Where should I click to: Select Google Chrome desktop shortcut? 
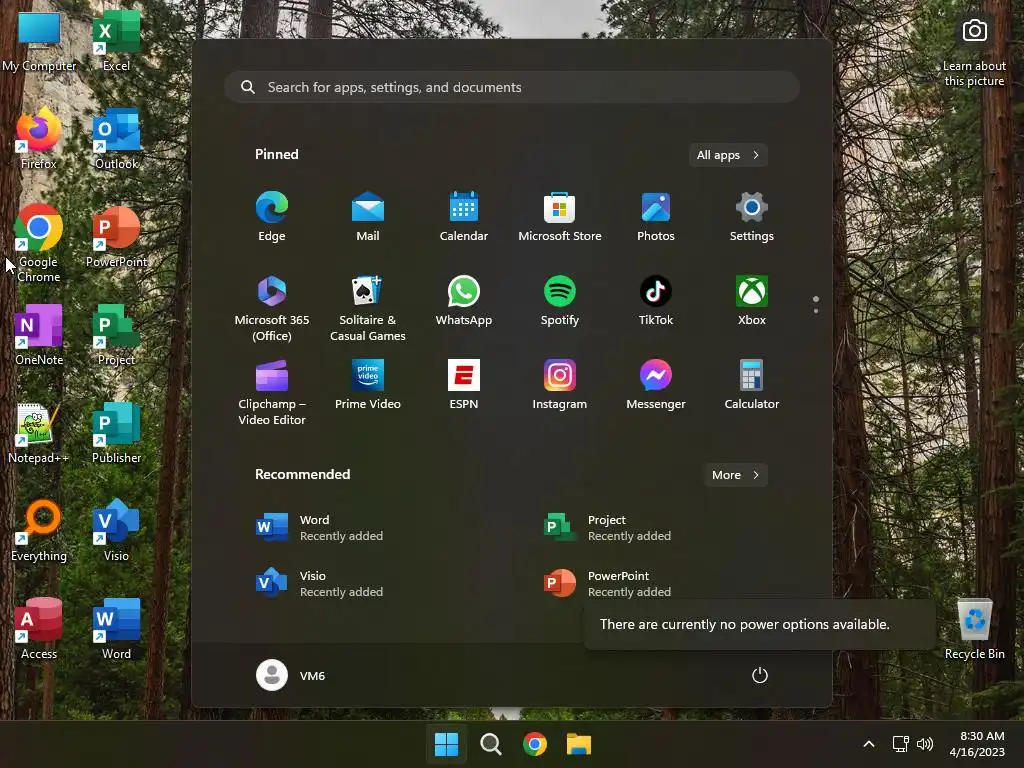(39, 244)
